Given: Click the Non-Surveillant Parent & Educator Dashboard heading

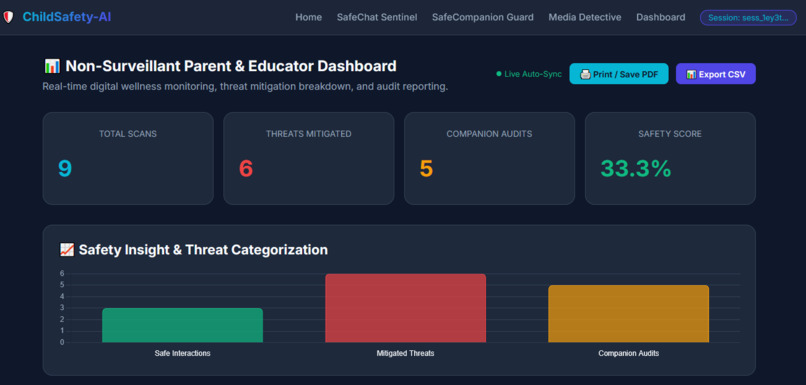Looking at the screenshot, I should click(x=231, y=66).
